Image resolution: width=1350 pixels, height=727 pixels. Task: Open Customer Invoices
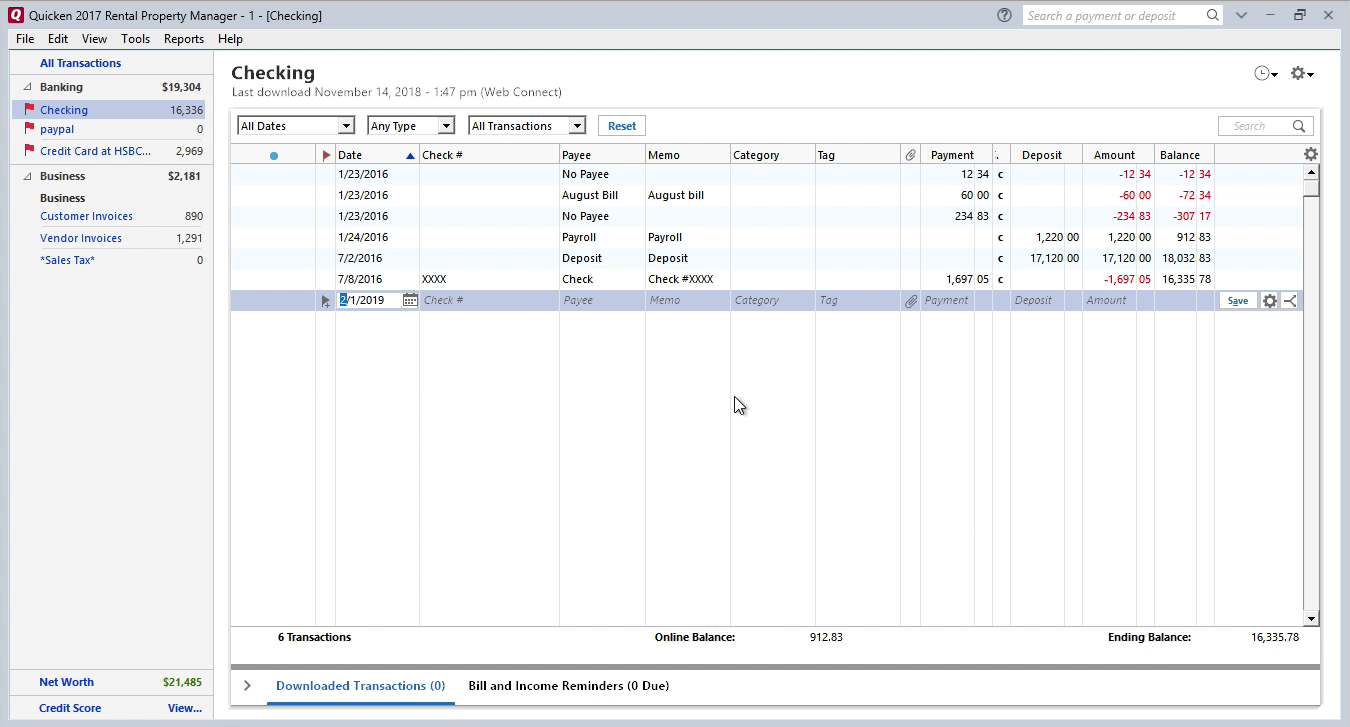point(86,216)
